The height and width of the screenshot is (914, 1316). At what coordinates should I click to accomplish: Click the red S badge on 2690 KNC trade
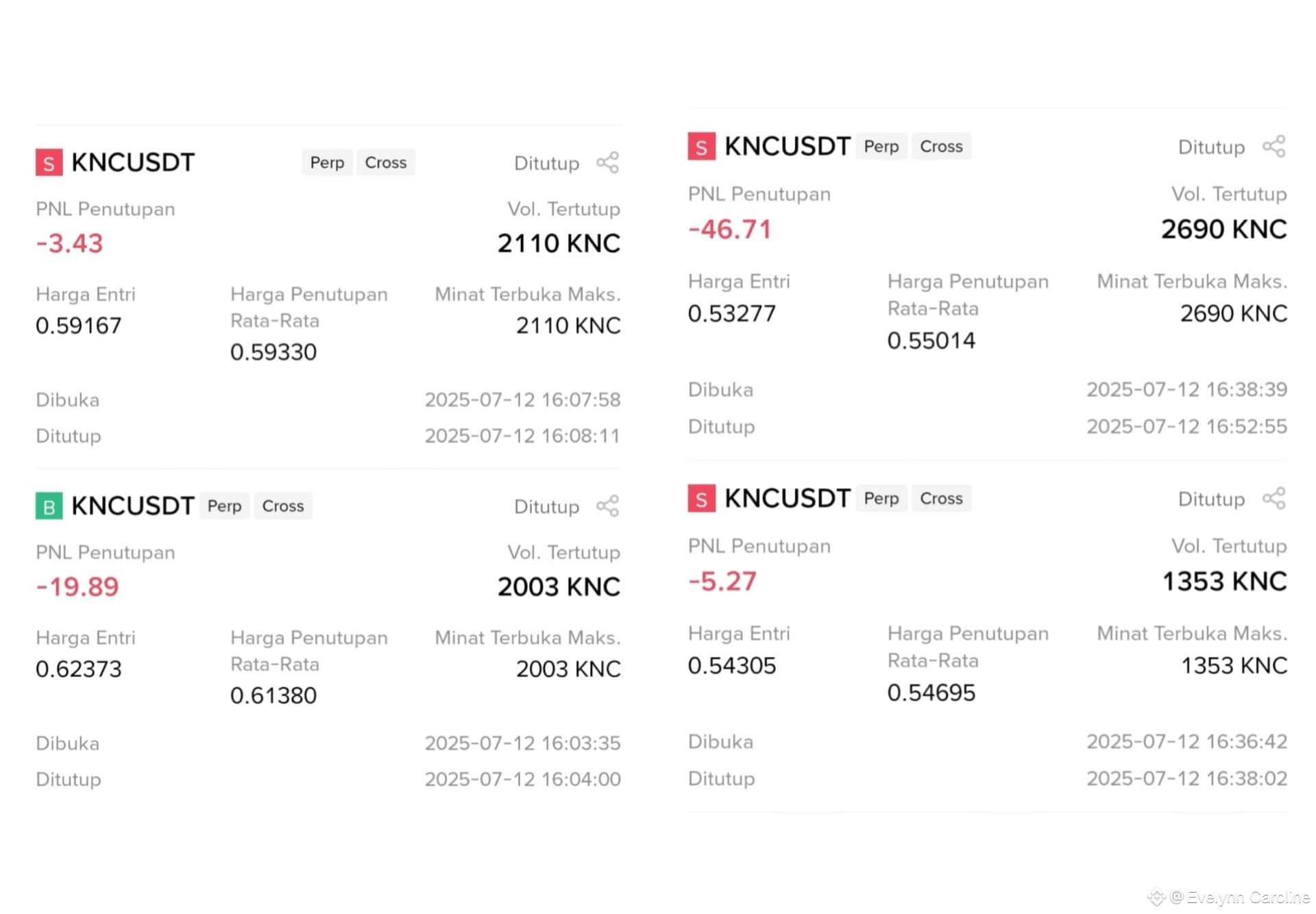(x=701, y=146)
